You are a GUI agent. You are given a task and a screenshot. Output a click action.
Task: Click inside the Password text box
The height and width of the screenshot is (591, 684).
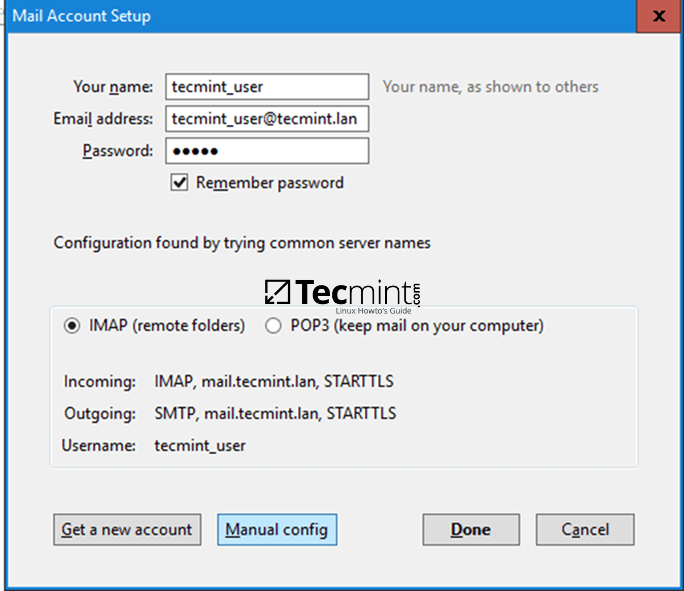click(266, 151)
